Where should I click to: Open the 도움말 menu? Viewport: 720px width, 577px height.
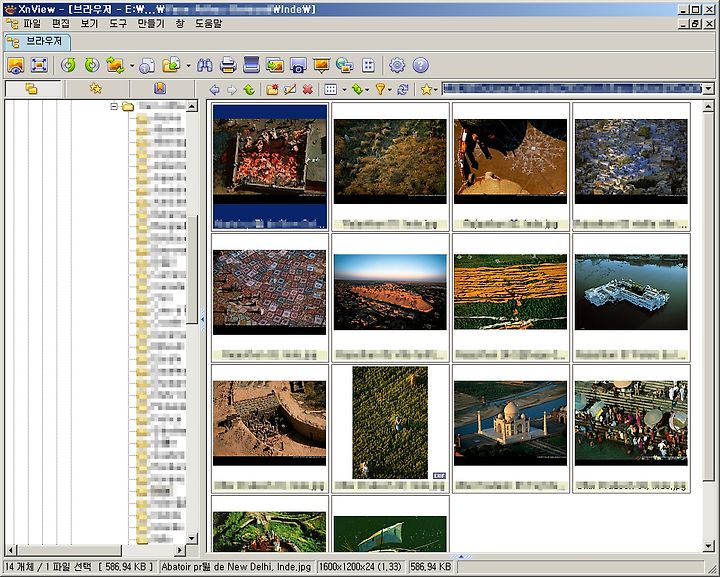click(x=208, y=23)
